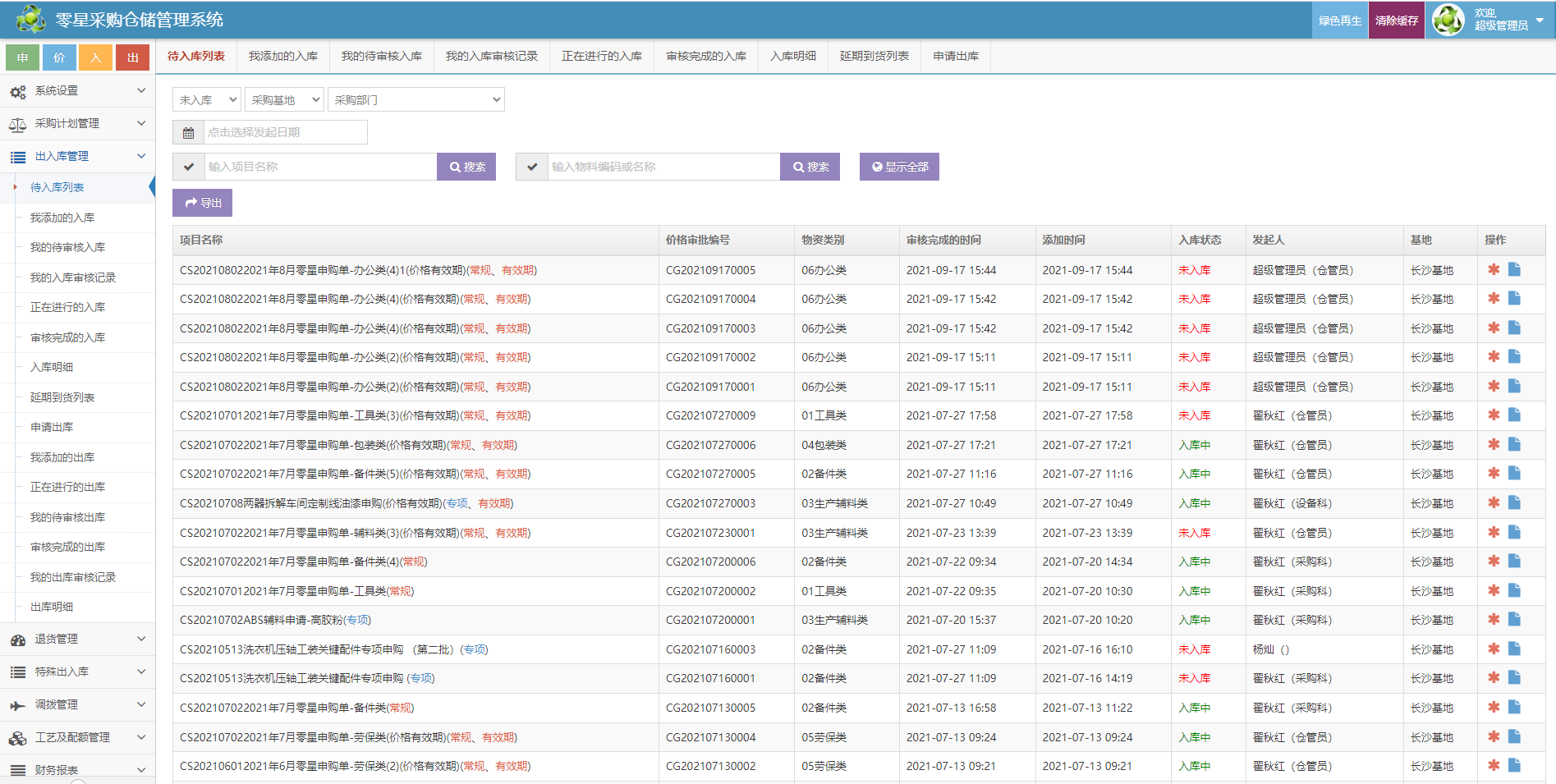Click red asterisk icon for CG202107230001 row
Image resolution: width=1556 pixels, height=784 pixels.
[x=1494, y=532]
